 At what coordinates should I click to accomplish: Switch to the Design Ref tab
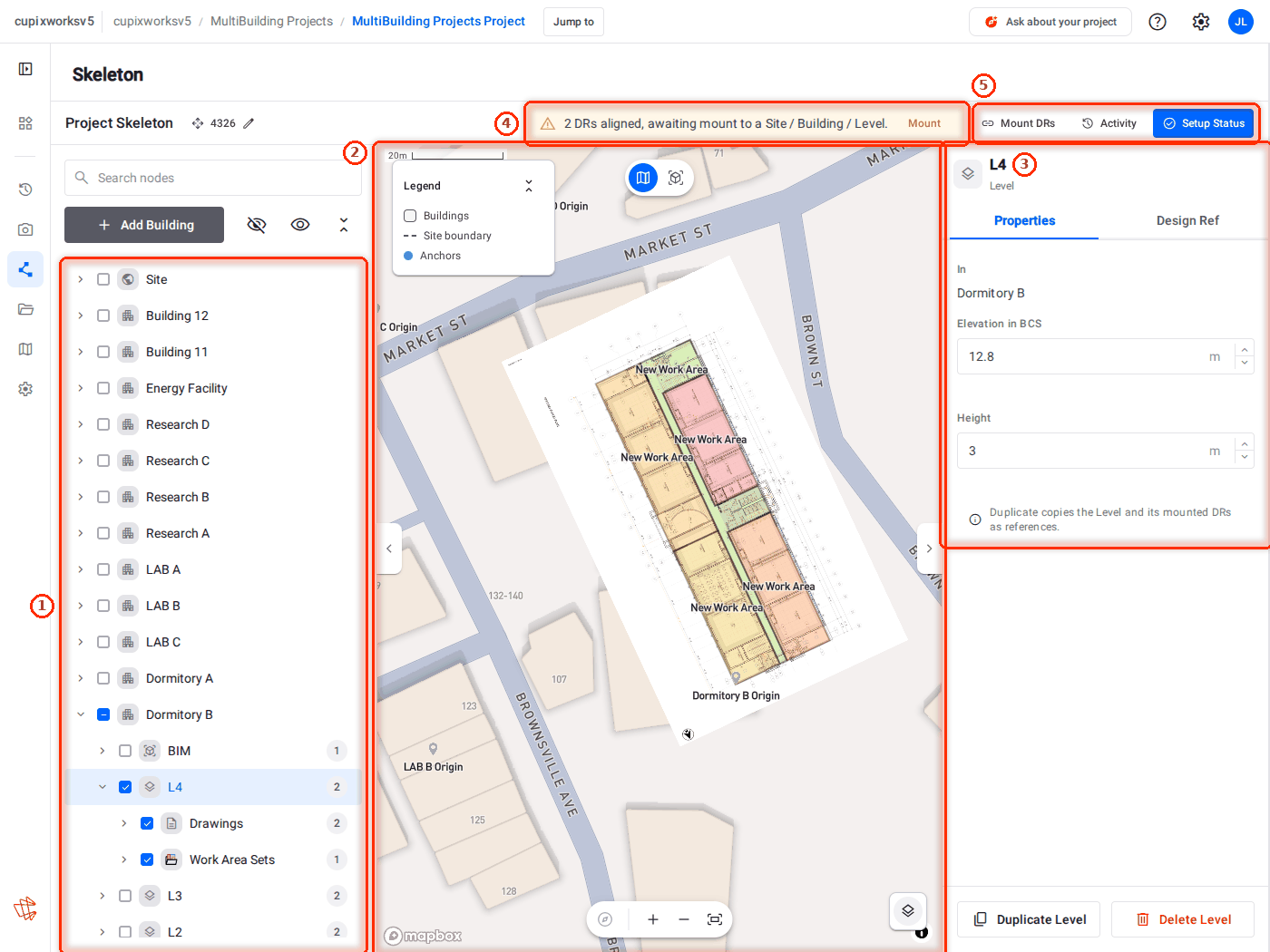point(1187,220)
